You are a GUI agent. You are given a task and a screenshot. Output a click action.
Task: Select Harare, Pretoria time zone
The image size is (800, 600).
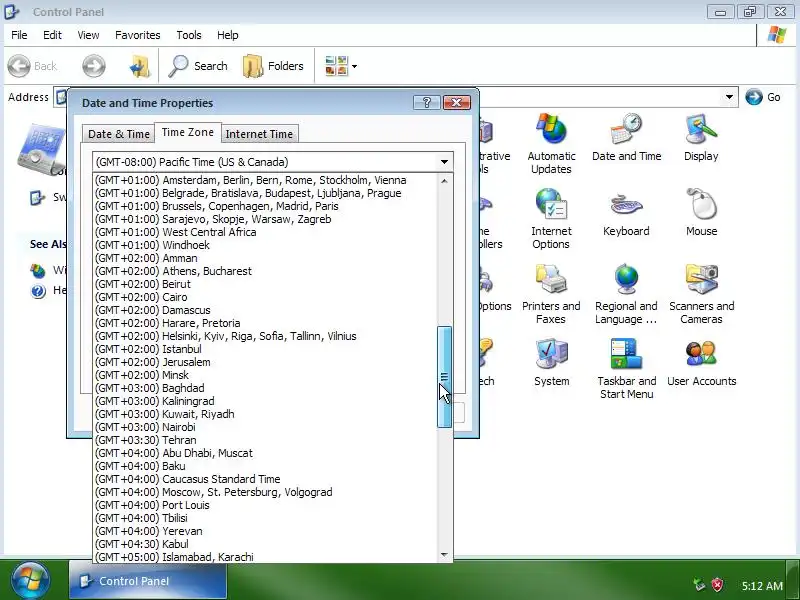(x=265, y=323)
